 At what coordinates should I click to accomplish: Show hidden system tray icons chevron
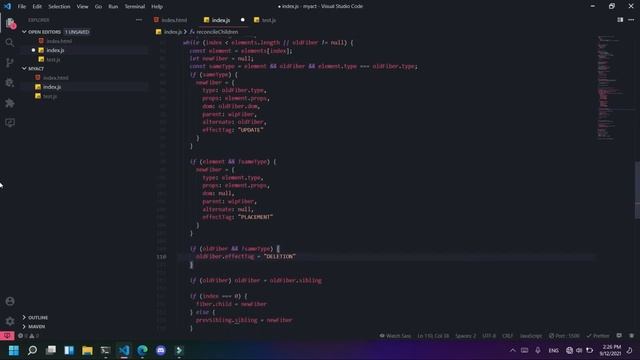click(x=513, y=350)
